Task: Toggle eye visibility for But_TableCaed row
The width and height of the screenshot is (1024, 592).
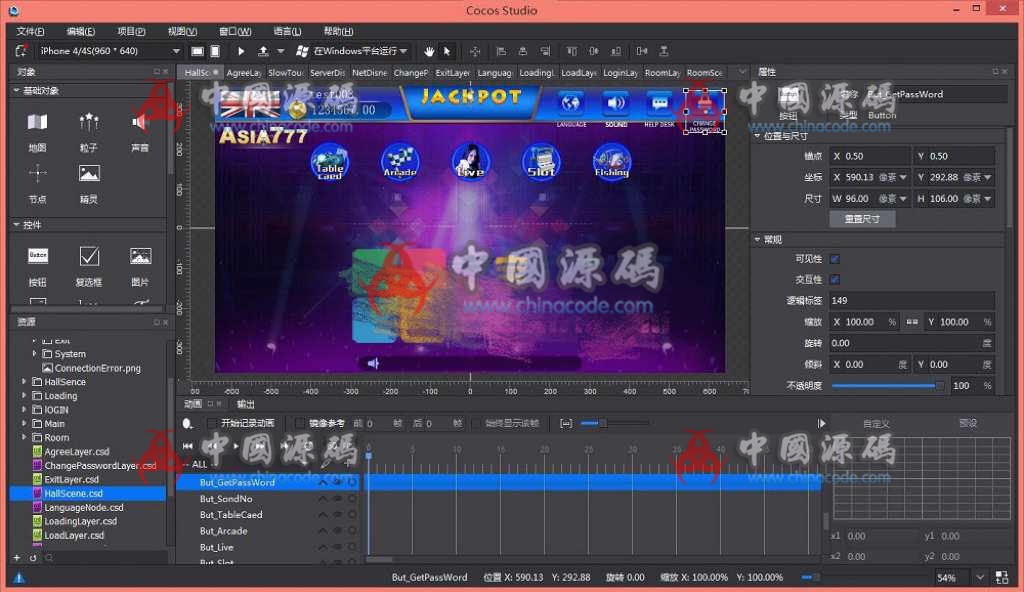Action: coord(338,515)
